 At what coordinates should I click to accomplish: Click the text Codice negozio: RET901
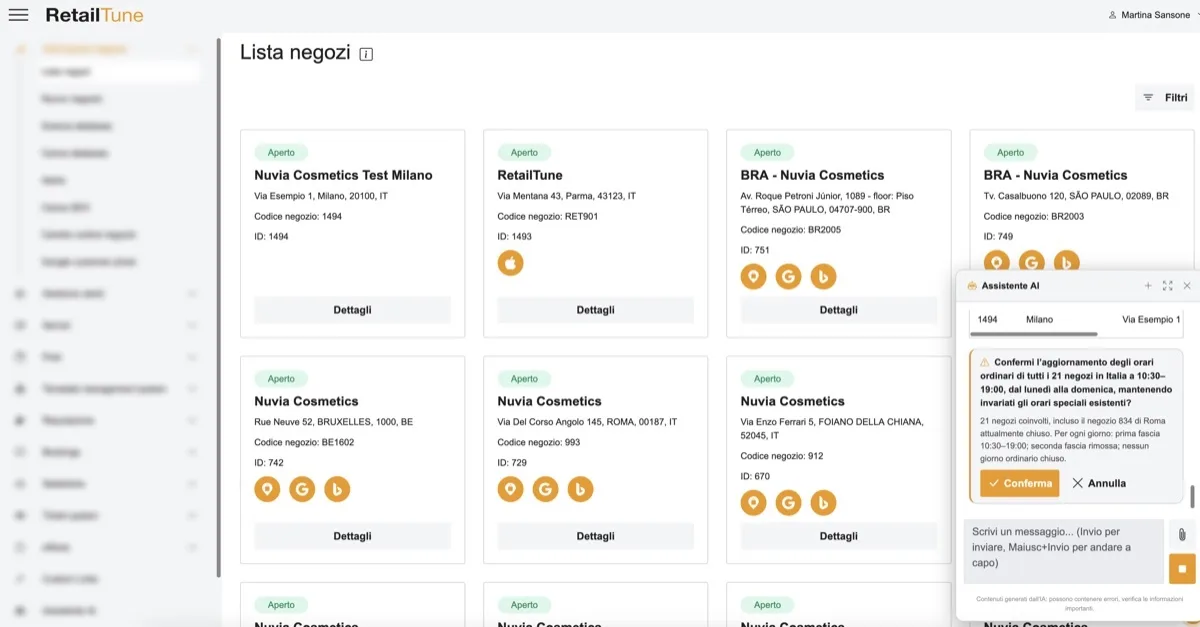pyautogui.click(x=547, y=216)
